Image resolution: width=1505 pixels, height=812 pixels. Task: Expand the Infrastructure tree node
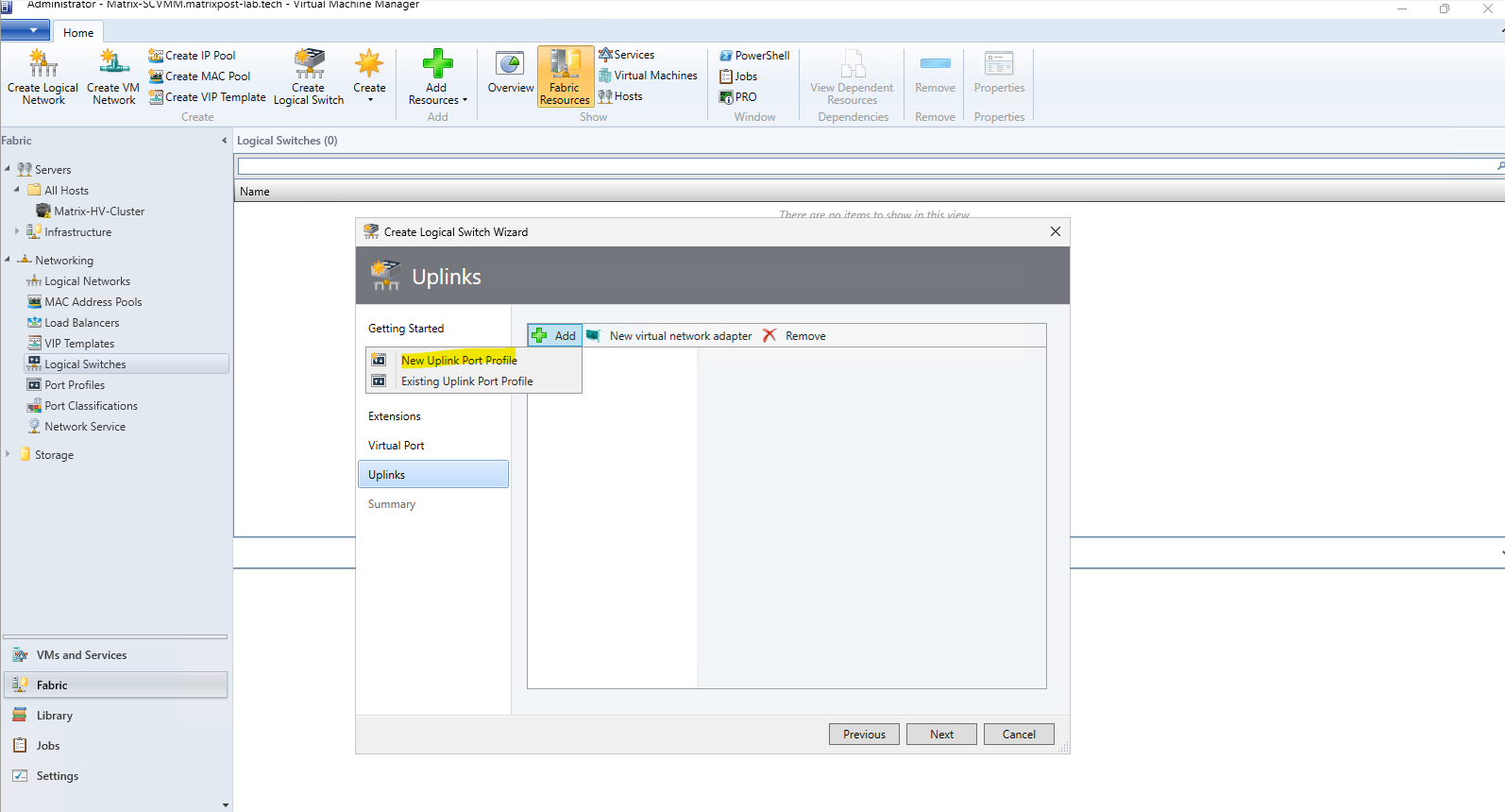pyautogui.click(x=17, y=231)
